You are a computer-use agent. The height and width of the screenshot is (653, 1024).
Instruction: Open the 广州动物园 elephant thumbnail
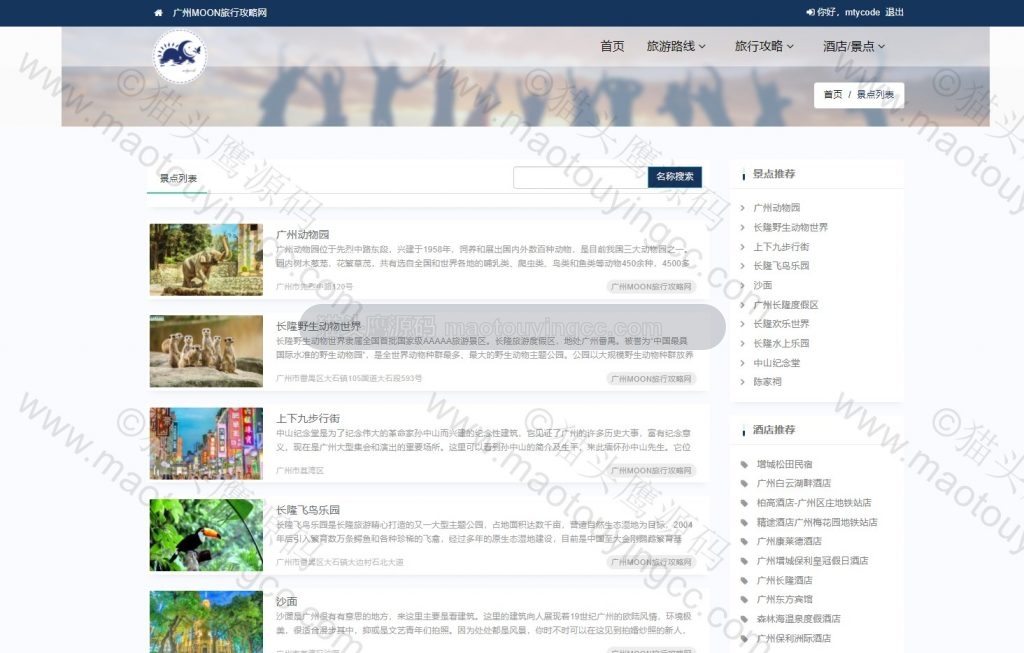(x=206, y=260)
